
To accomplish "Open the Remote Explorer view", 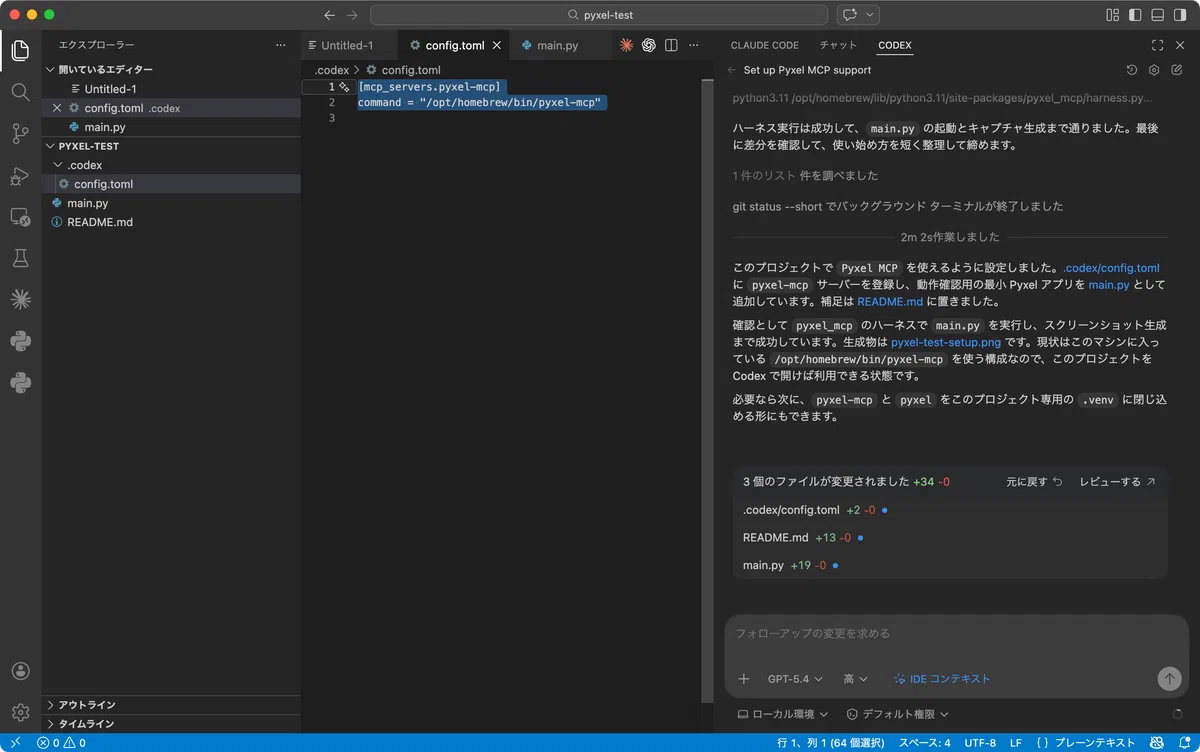I will [20, 216].
